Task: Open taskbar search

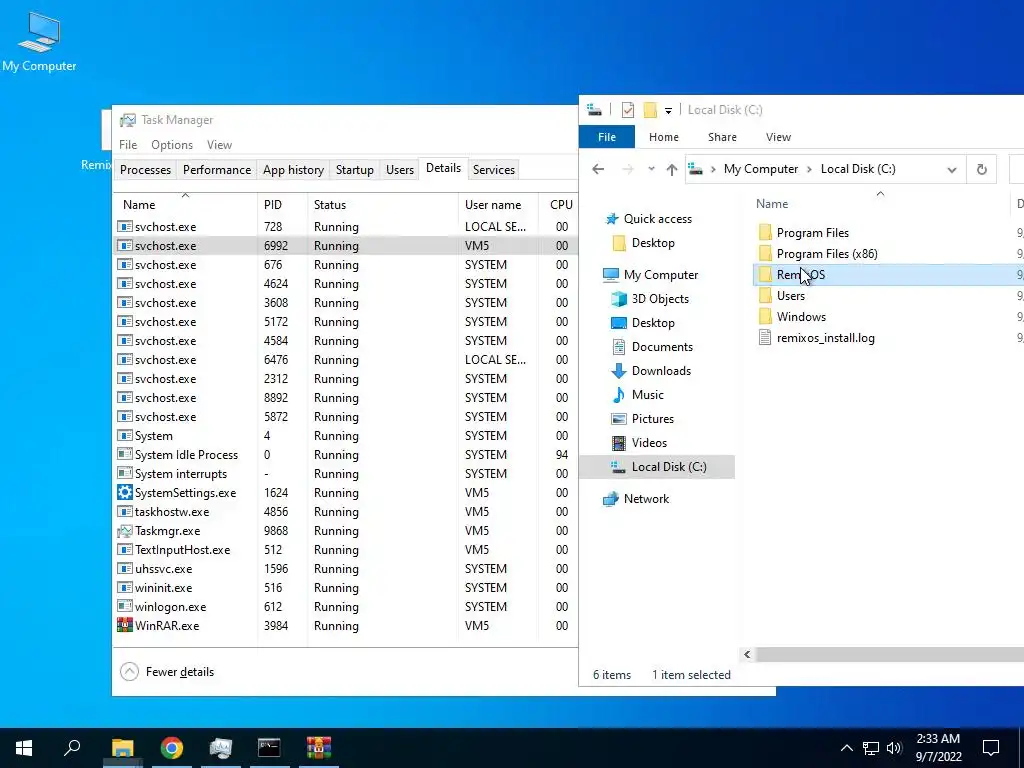Action: click(x=72, y=748)
